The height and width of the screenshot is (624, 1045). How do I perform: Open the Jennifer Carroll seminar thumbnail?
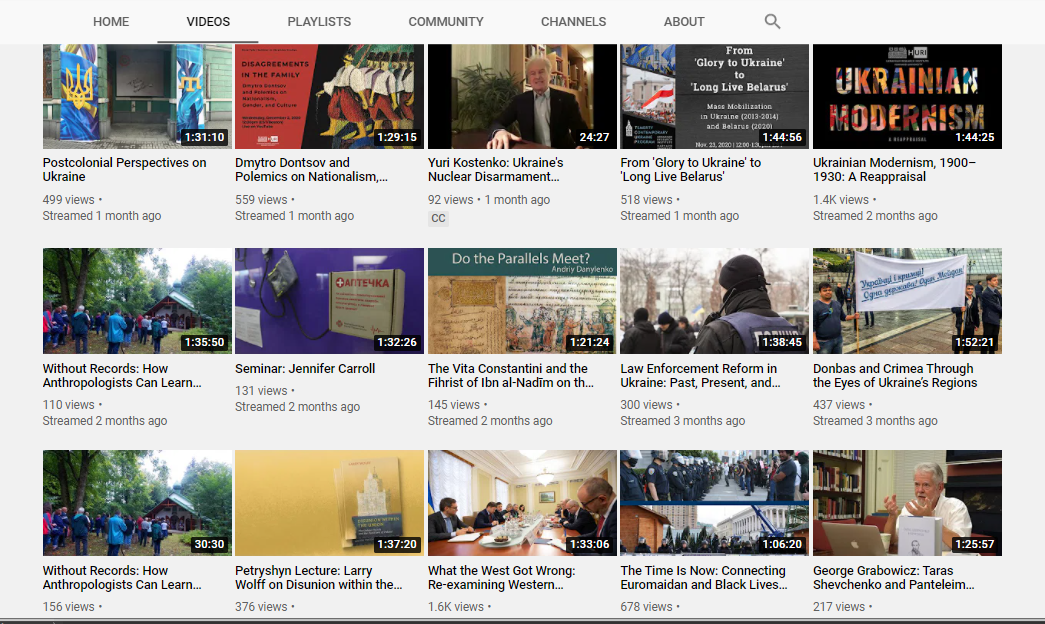pos(329,301)
